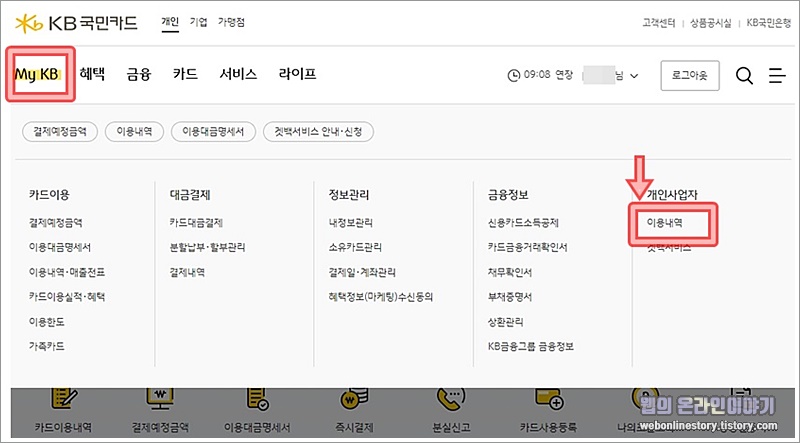This screenshot has width=800, height=443.
Task: Click the 개인사업자 column heading
Action: click(672, 194)
